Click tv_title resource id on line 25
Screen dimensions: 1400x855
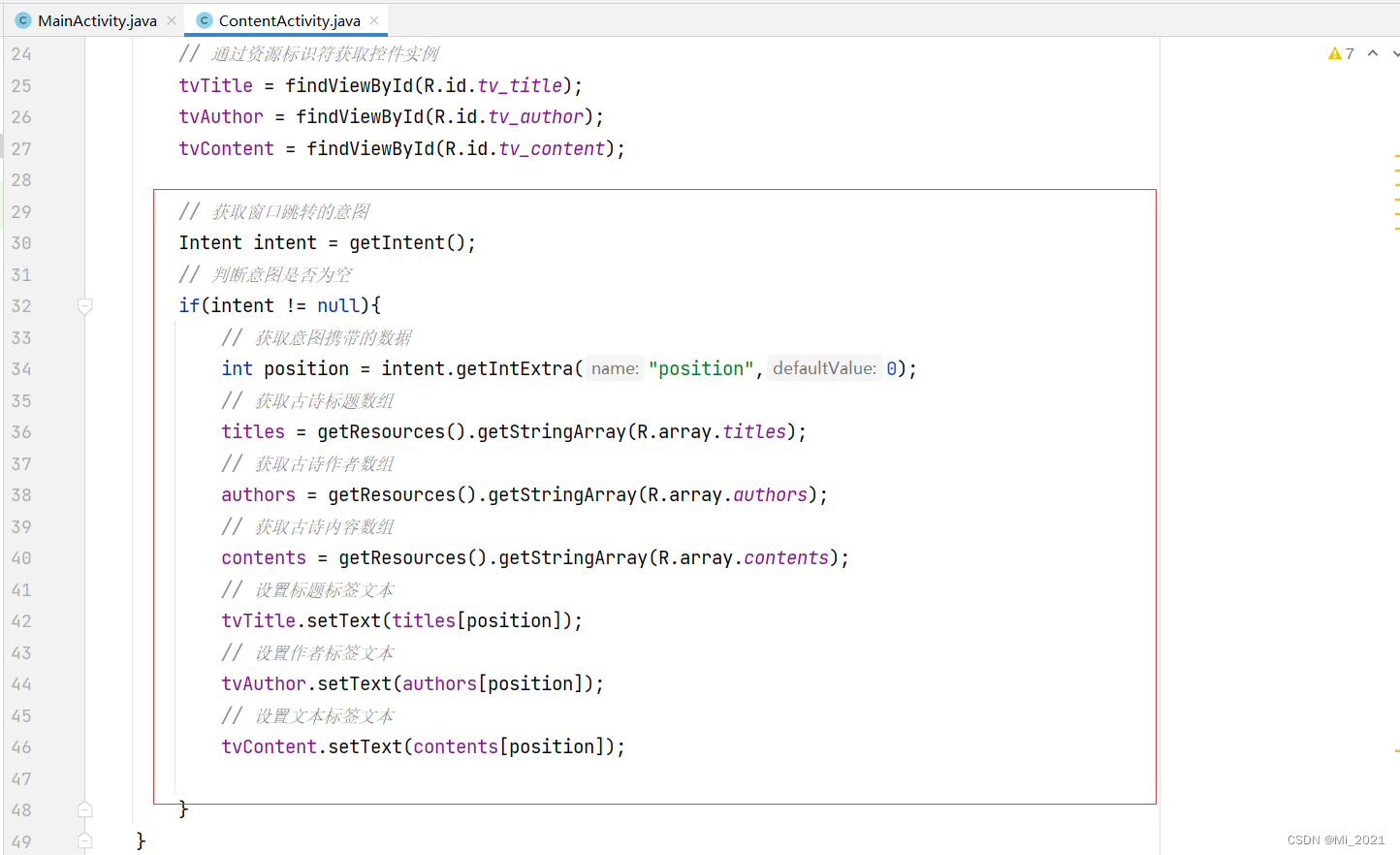point(520,85)
